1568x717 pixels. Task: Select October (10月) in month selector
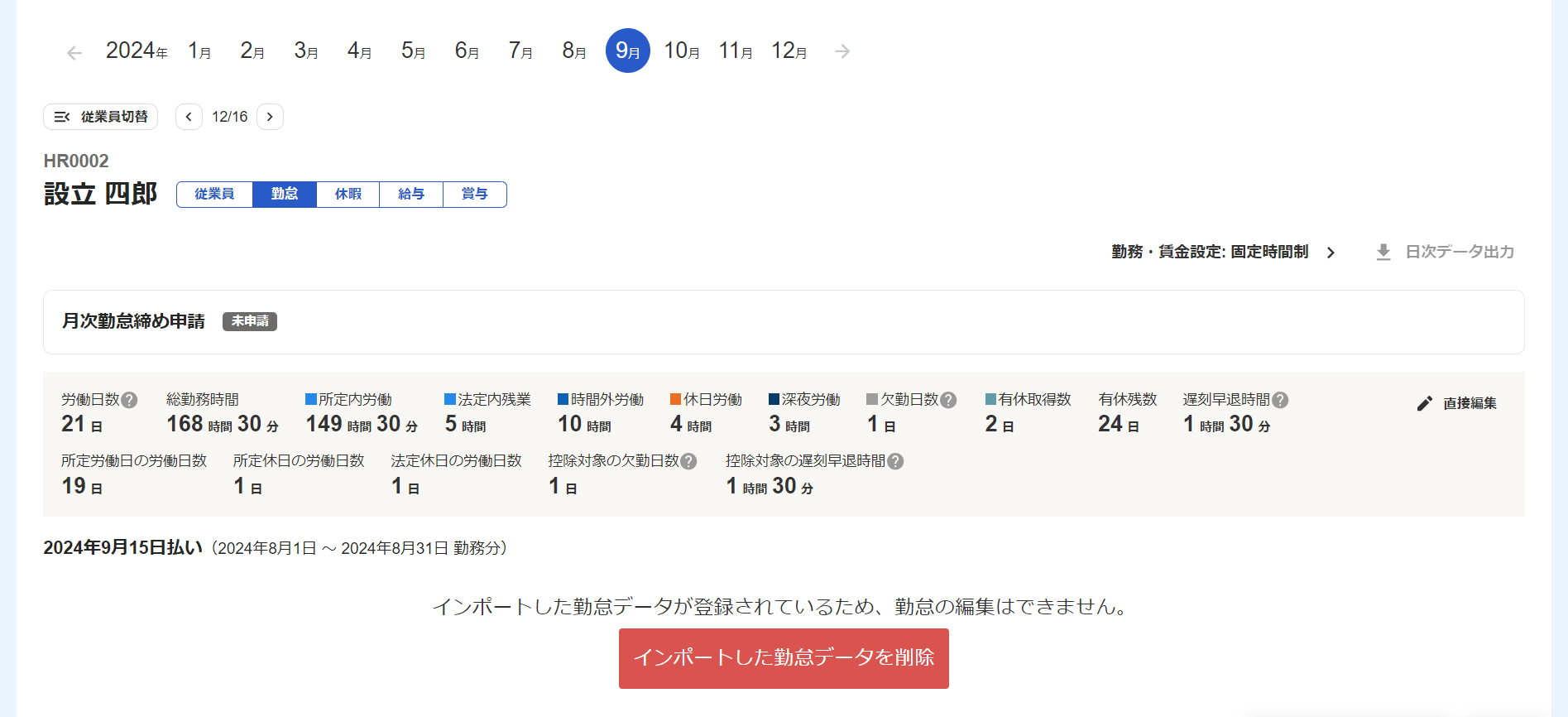coord(682,51)
